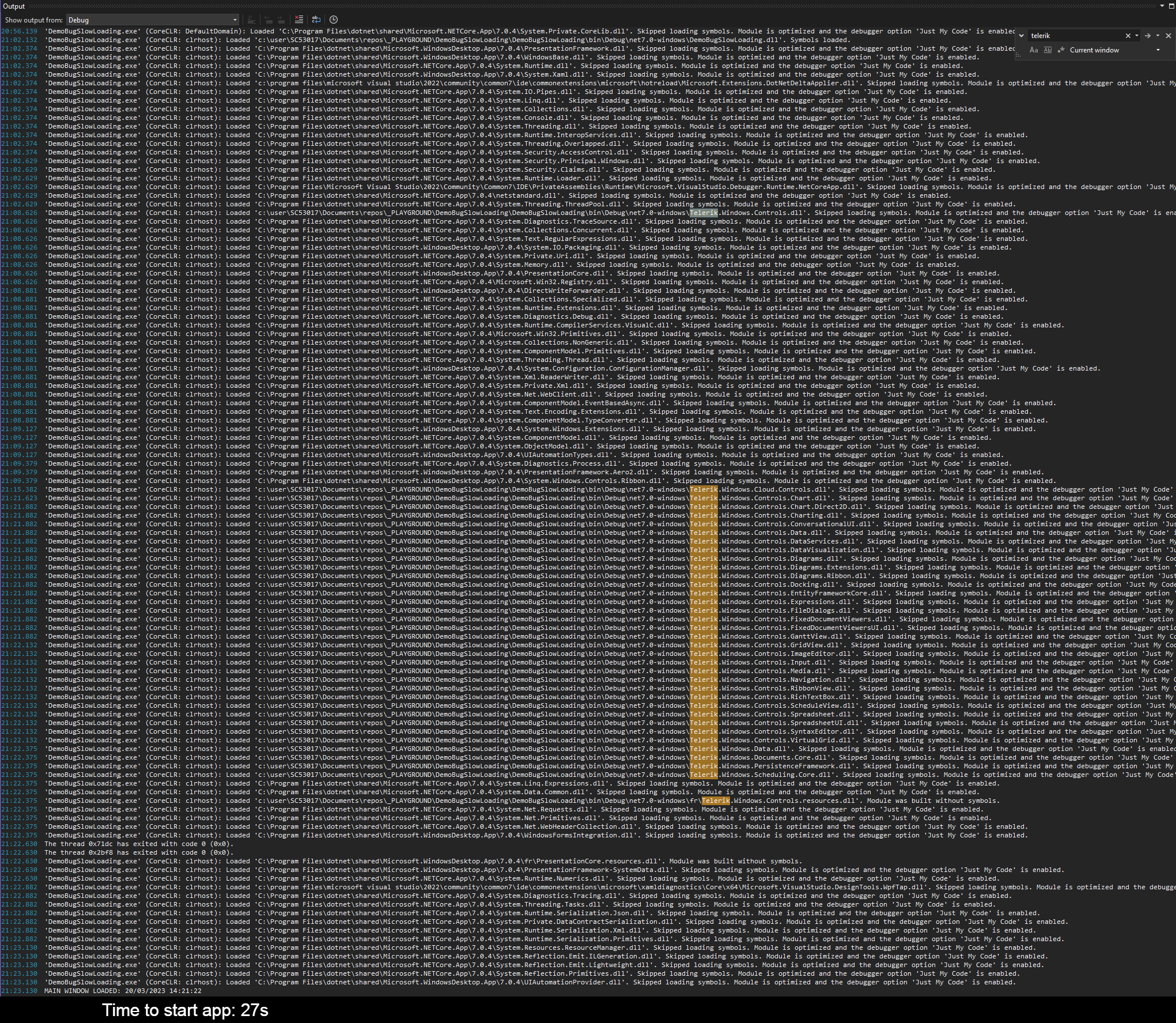Go to previous message icon

point(269,20)
